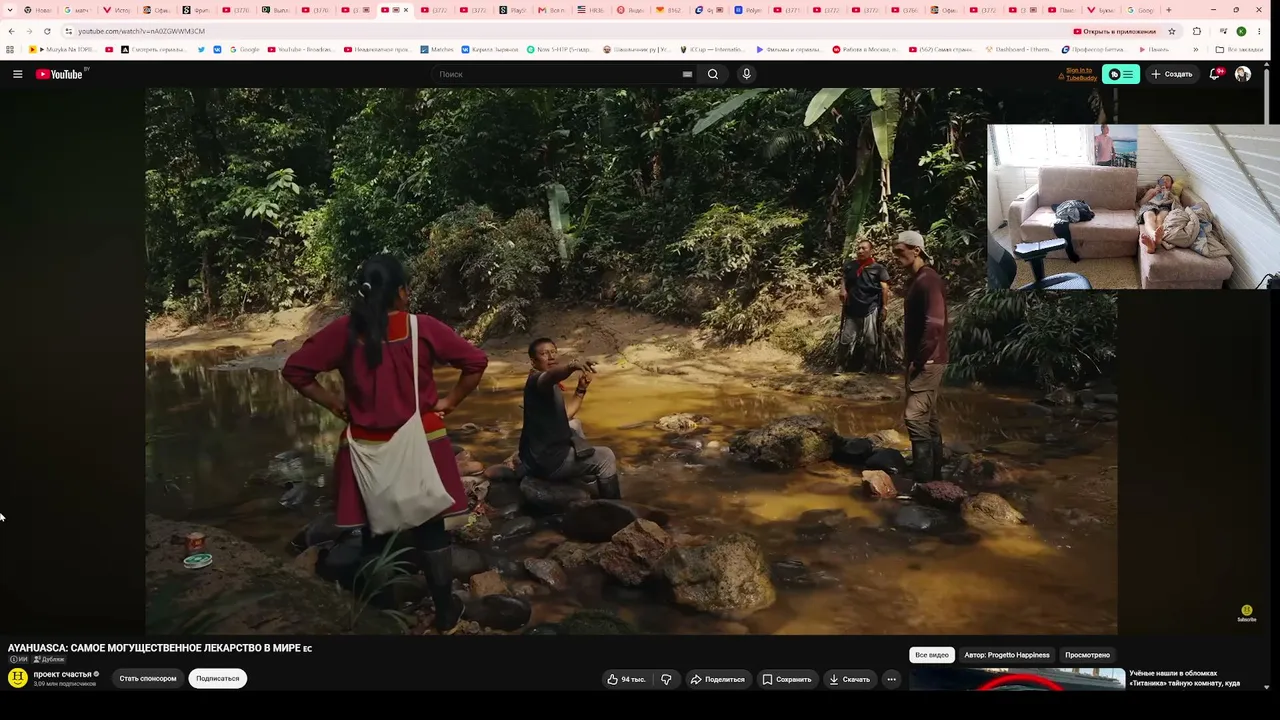Open the apps grid in bookmarks bar

tap(10, 49)
